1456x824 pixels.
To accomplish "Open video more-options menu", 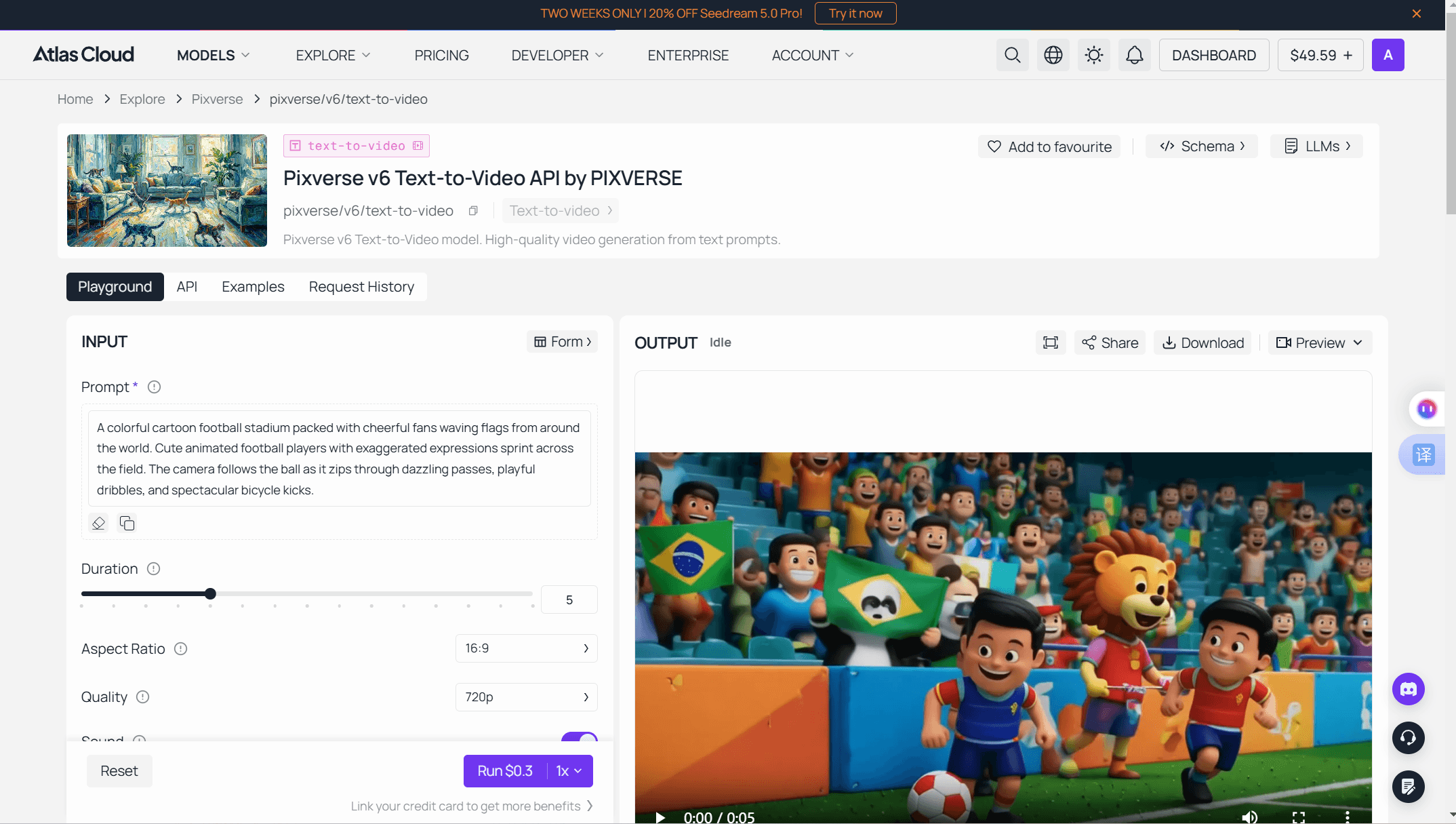I will [1347, 817].
